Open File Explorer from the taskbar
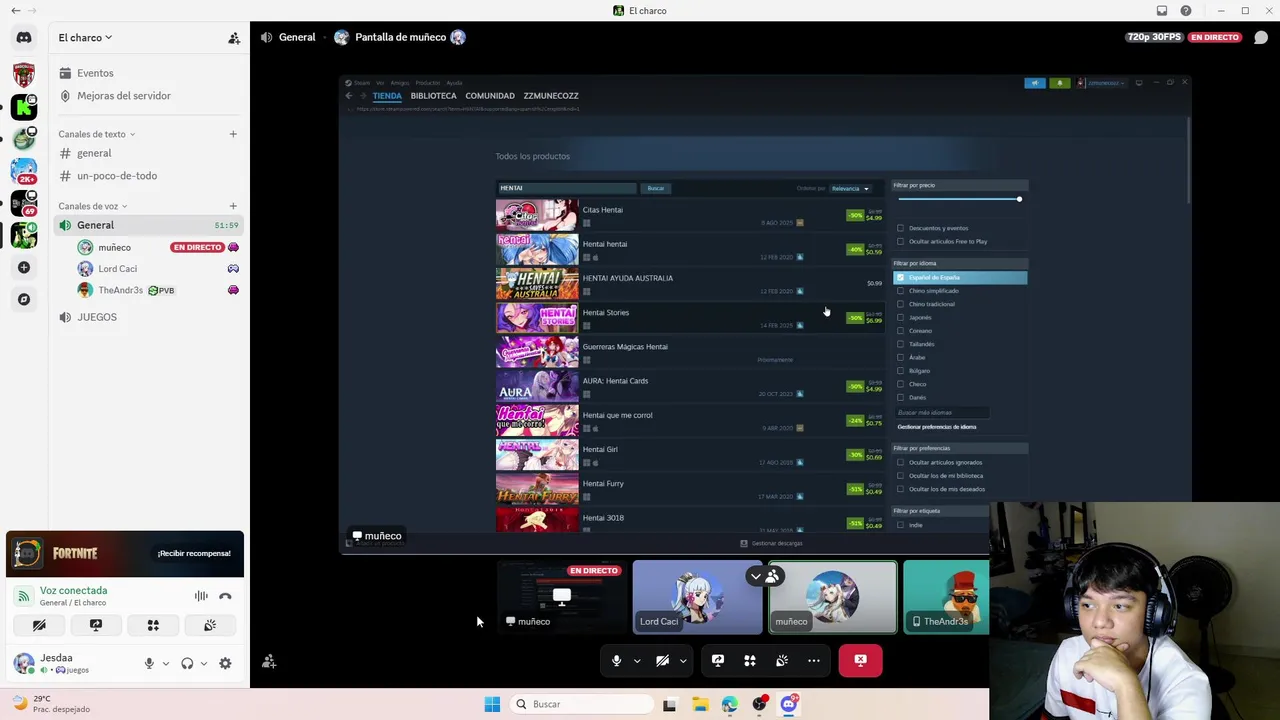The width and height of the screenshot is (1280, 720). (x=700, y=704)
